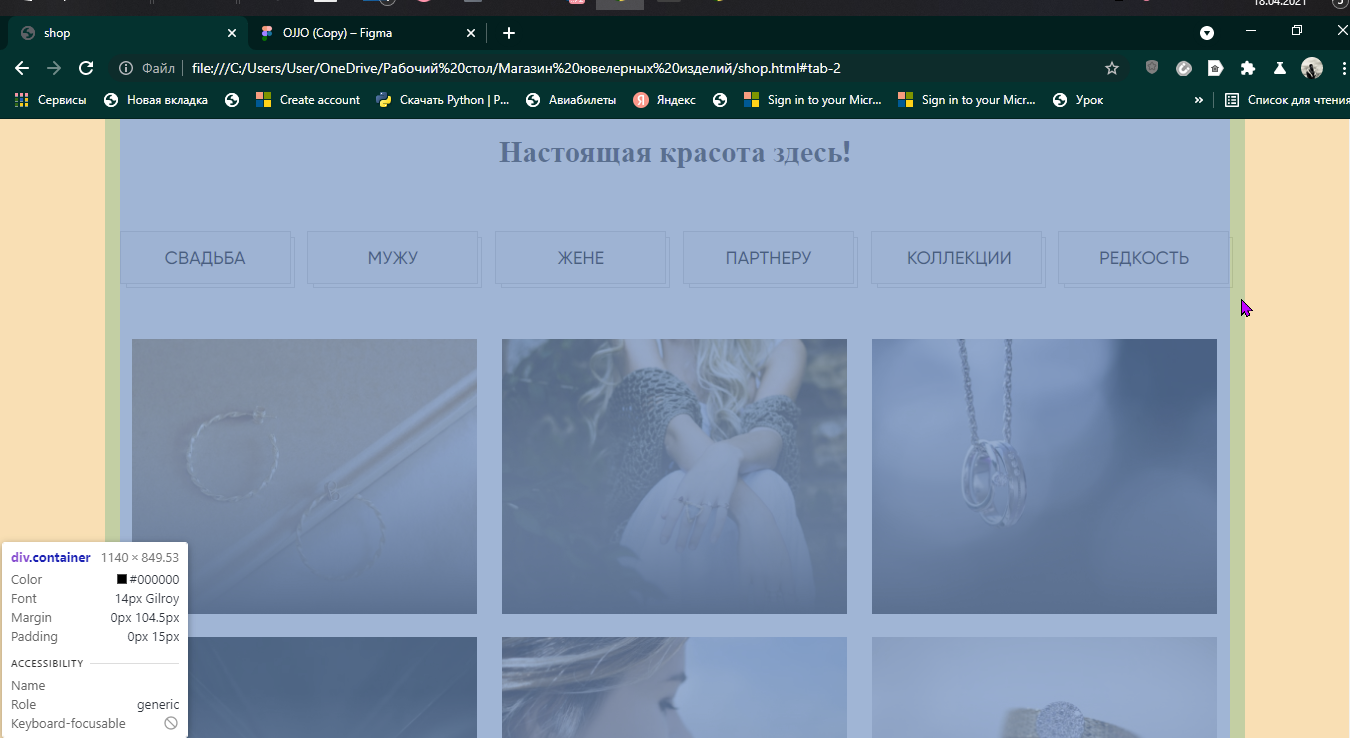Open the Скачать Python bookmark
Screen dimensions: 1350x738
pyautogui.click(x=443, y=100)
